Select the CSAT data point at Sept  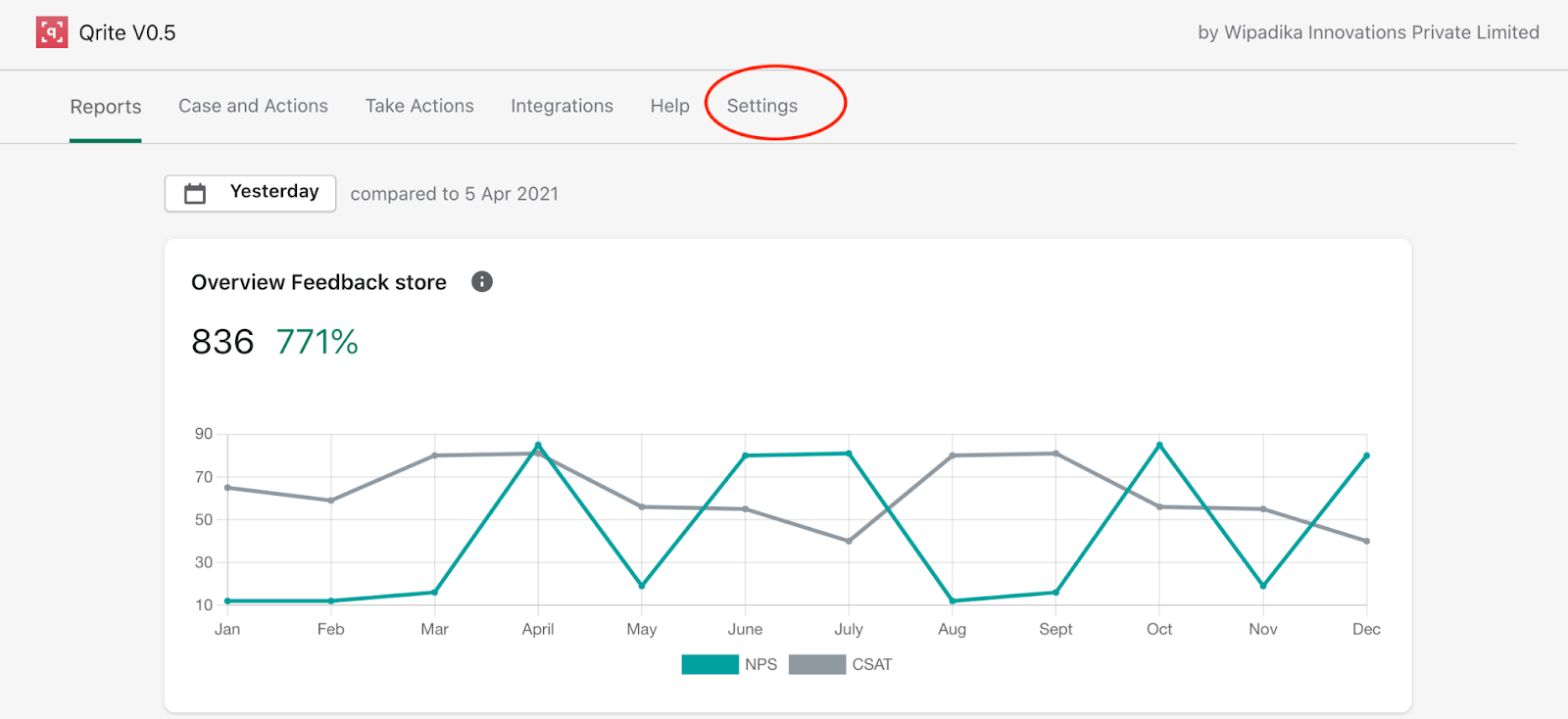point(1055,454)
